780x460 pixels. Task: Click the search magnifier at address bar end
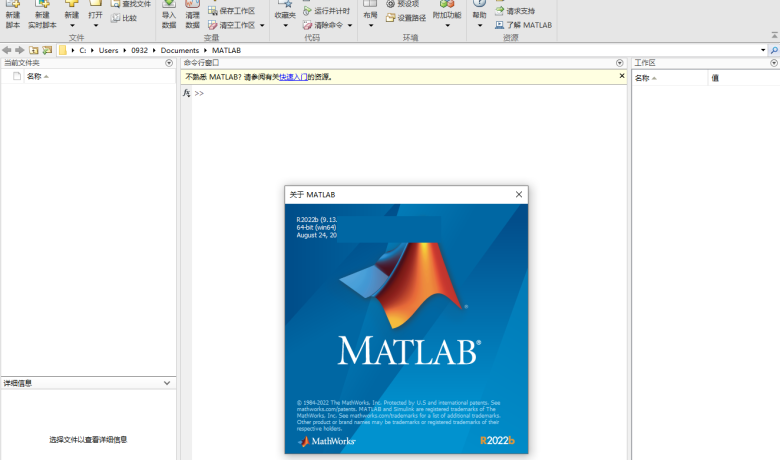774,50
